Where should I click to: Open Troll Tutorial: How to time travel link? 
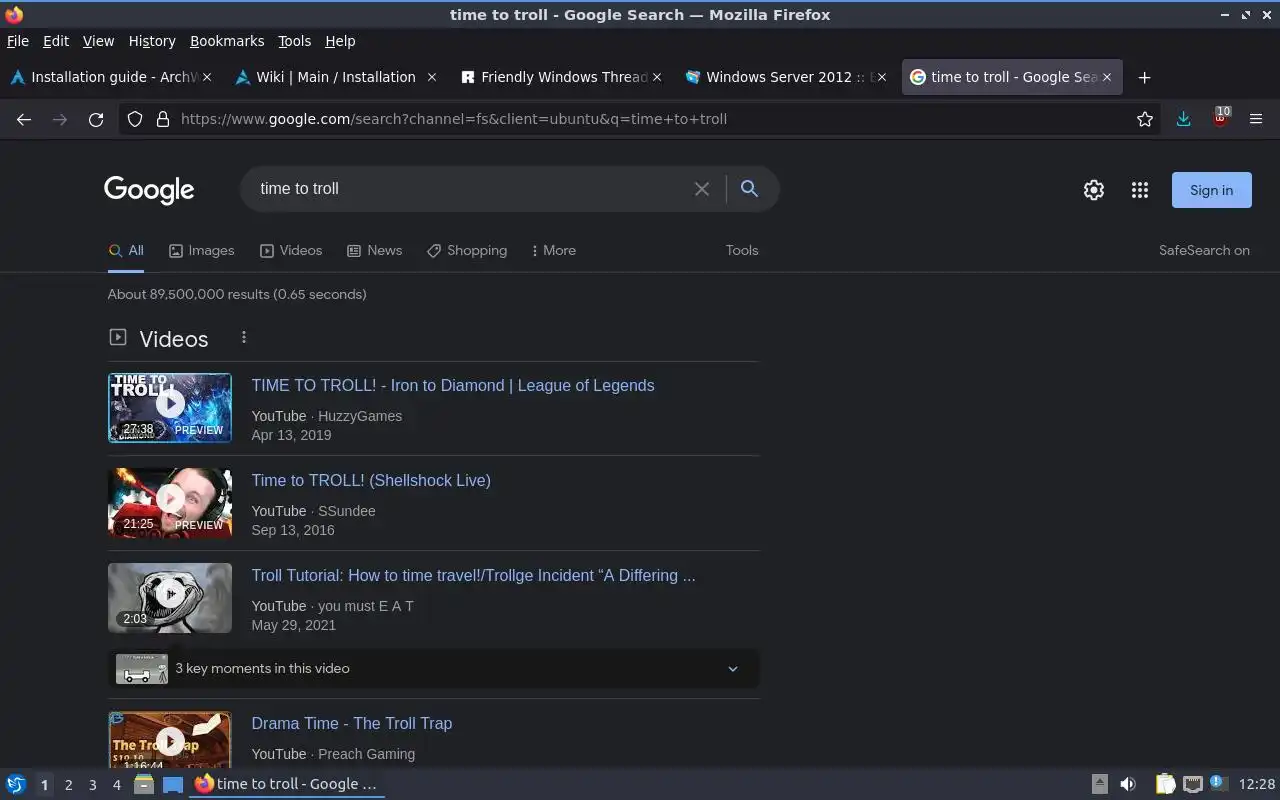click(473, 576)
